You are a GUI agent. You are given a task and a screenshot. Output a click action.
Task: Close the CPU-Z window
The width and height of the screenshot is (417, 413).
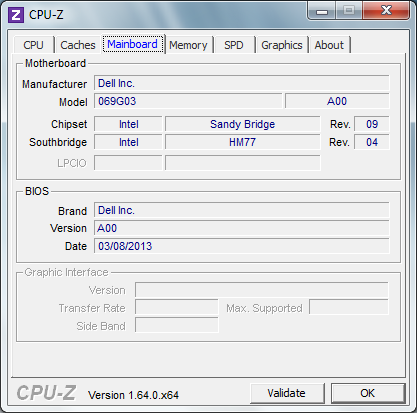coord(386,11)
